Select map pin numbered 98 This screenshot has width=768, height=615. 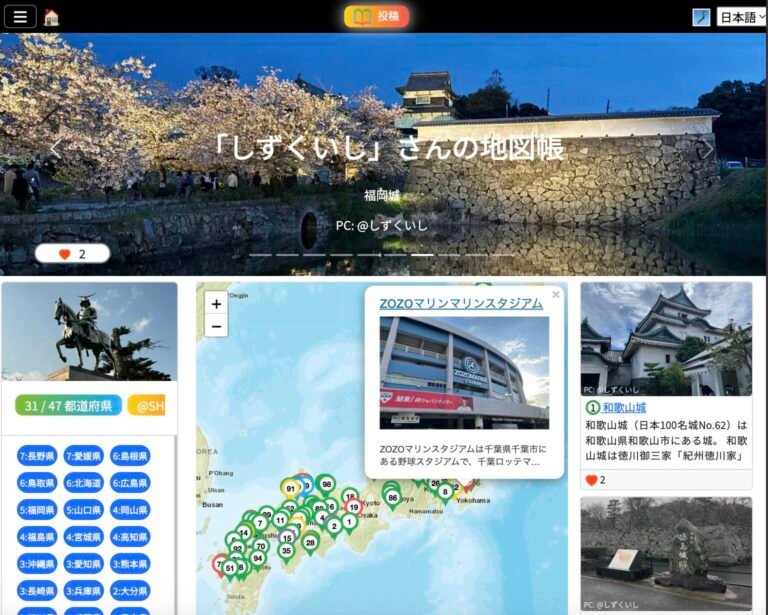click(x=325, y=484)
